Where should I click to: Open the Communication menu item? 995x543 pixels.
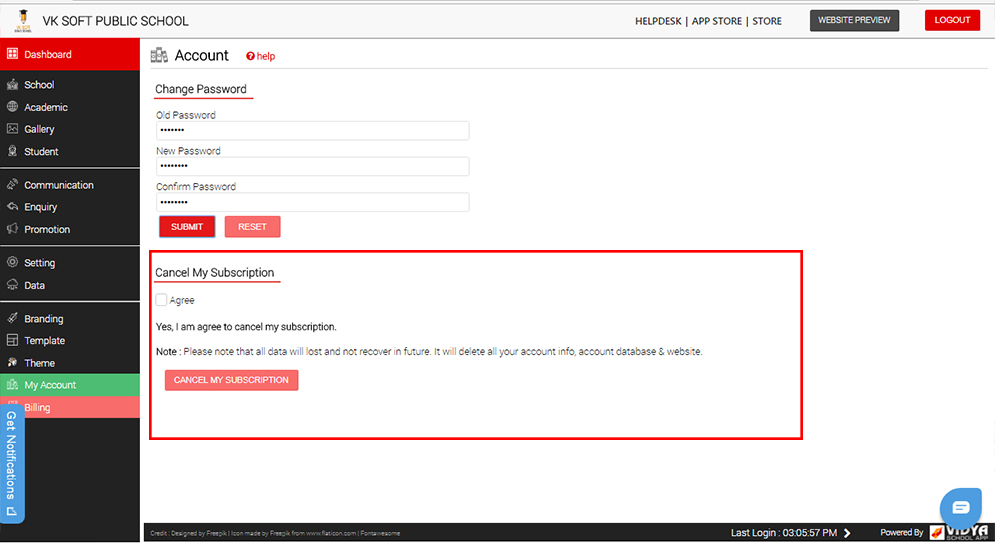pos(70,185)
